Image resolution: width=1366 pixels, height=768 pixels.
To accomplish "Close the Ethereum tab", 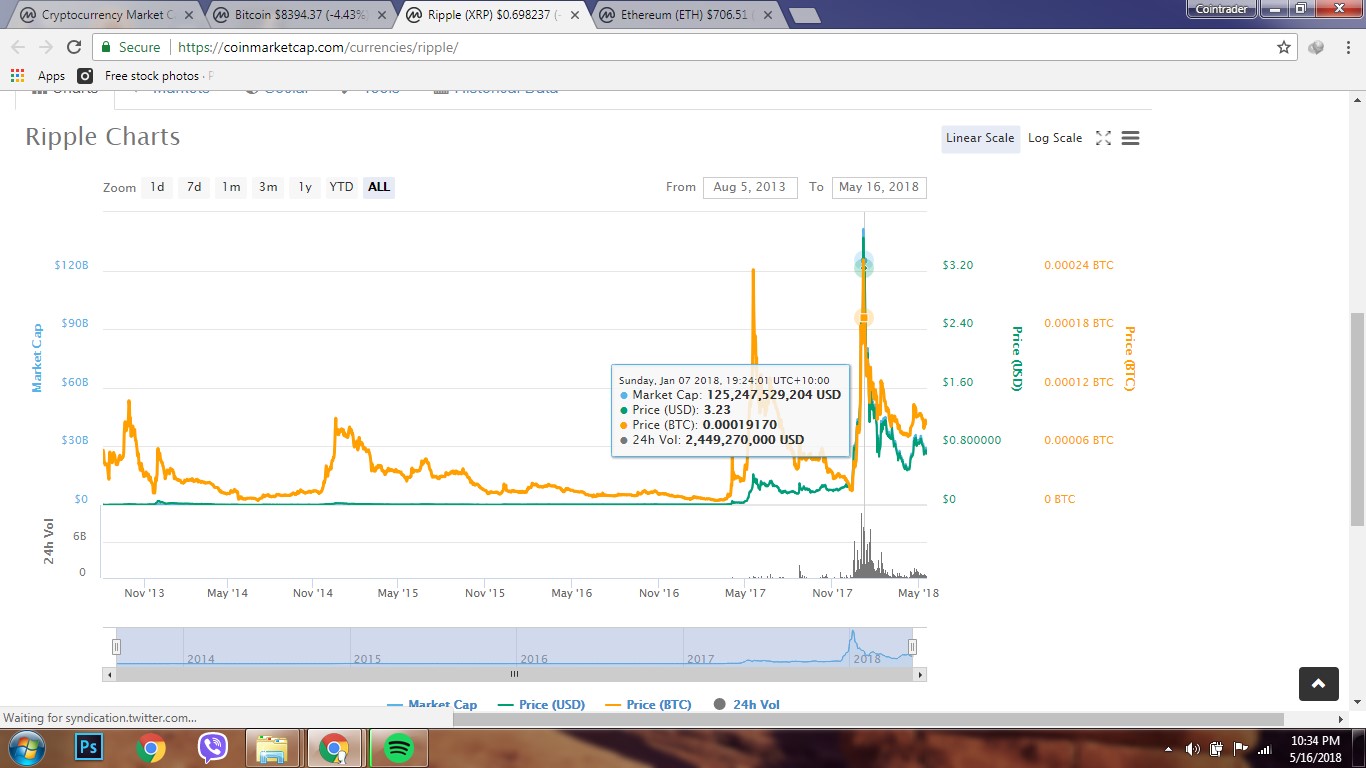I will click(x=767, y=16).
